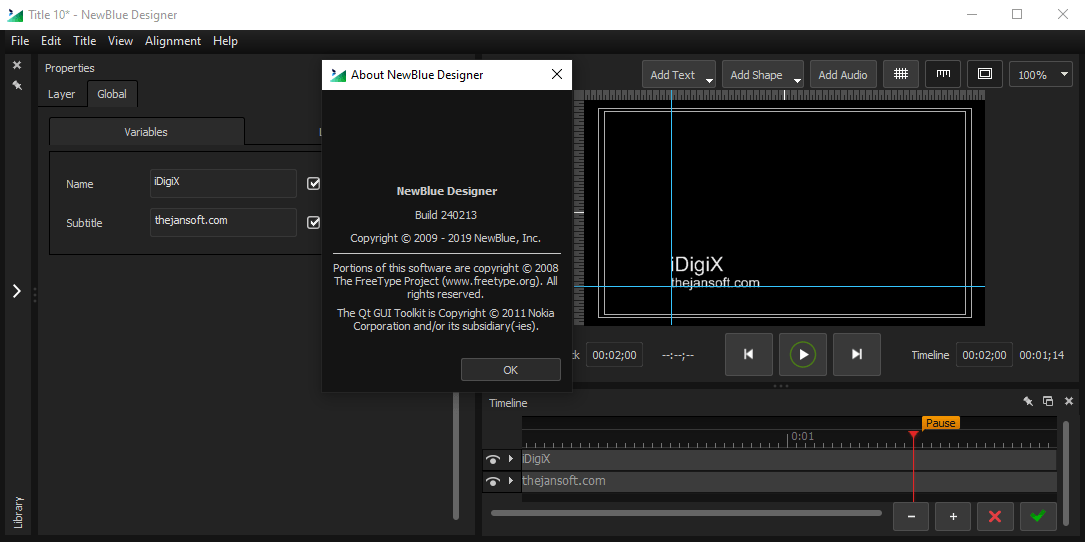Viewport: 1085px width, 542px height.
Task: Hide the thejansoft.com layer in timeline
Action: [493, 482]
